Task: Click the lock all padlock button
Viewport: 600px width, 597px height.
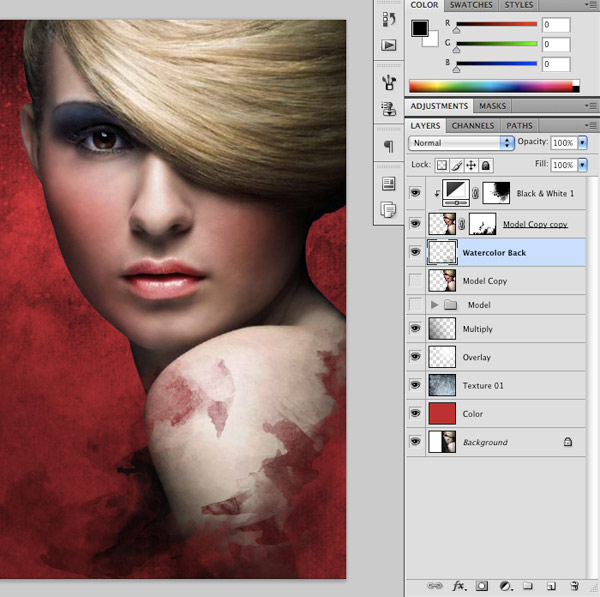Action: point(485,165)
